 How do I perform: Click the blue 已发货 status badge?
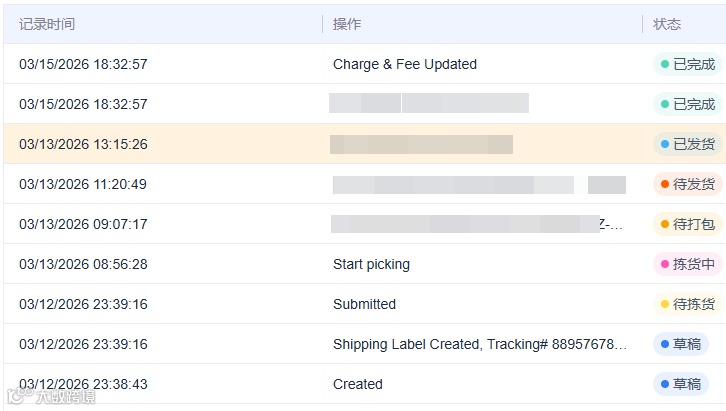tap(688, 144)
